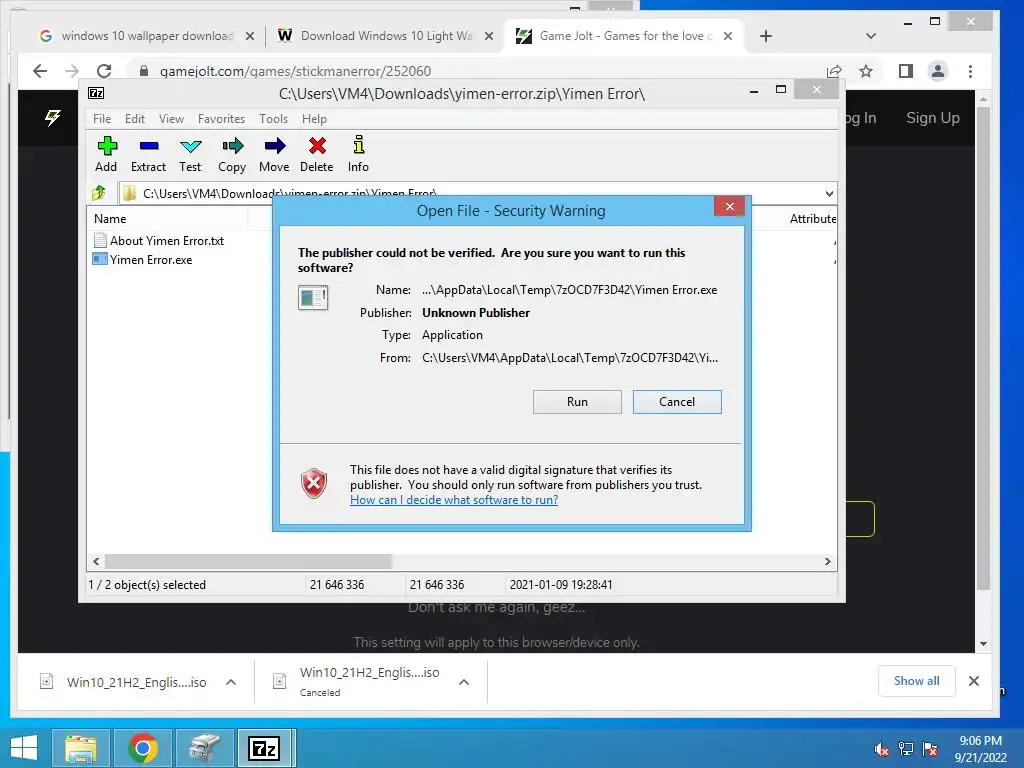Expand options for canceled Win10 iso download
The image size is (1024, 768).
(x=464, y=682)
